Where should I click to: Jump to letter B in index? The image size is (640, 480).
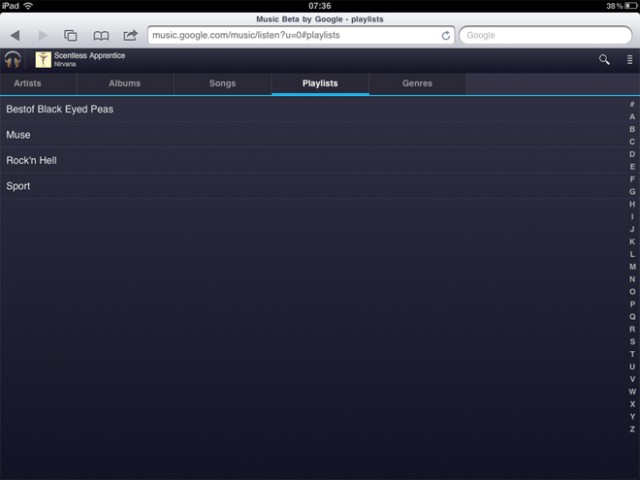coord(632,129)
